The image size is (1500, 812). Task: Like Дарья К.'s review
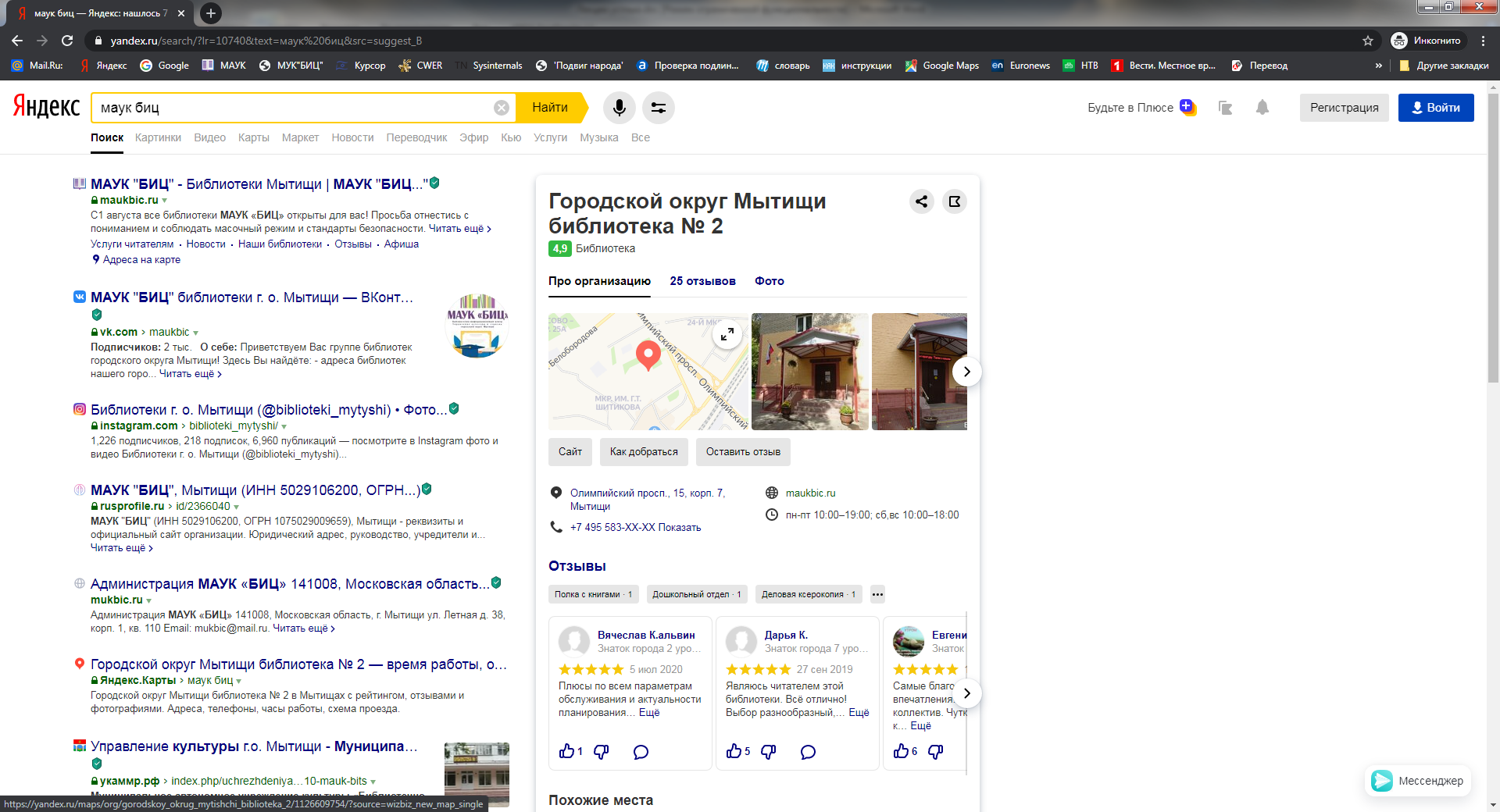[x=734, y=751]
